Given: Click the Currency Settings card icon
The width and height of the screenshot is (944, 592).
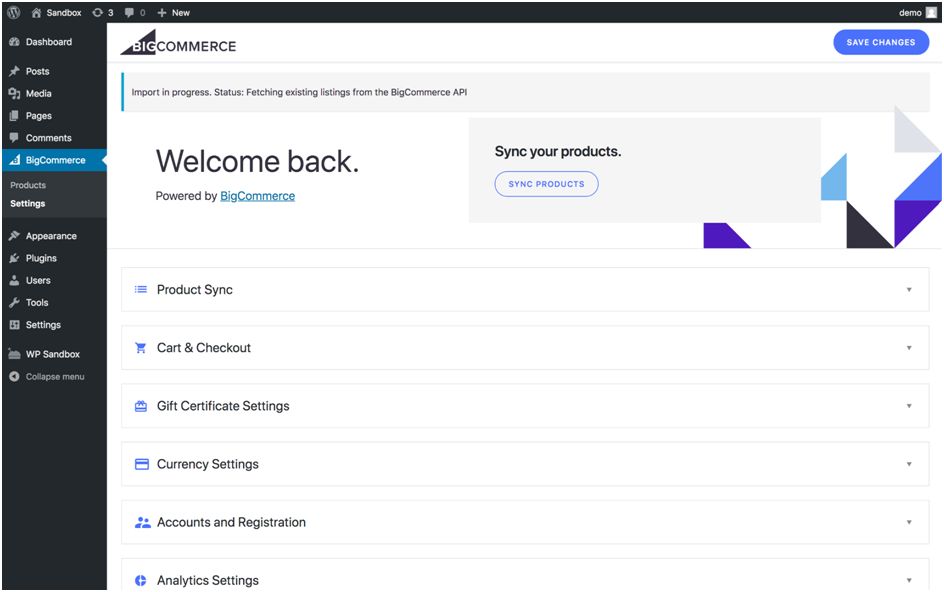Looking at the screenshot, I should [139, 464].
